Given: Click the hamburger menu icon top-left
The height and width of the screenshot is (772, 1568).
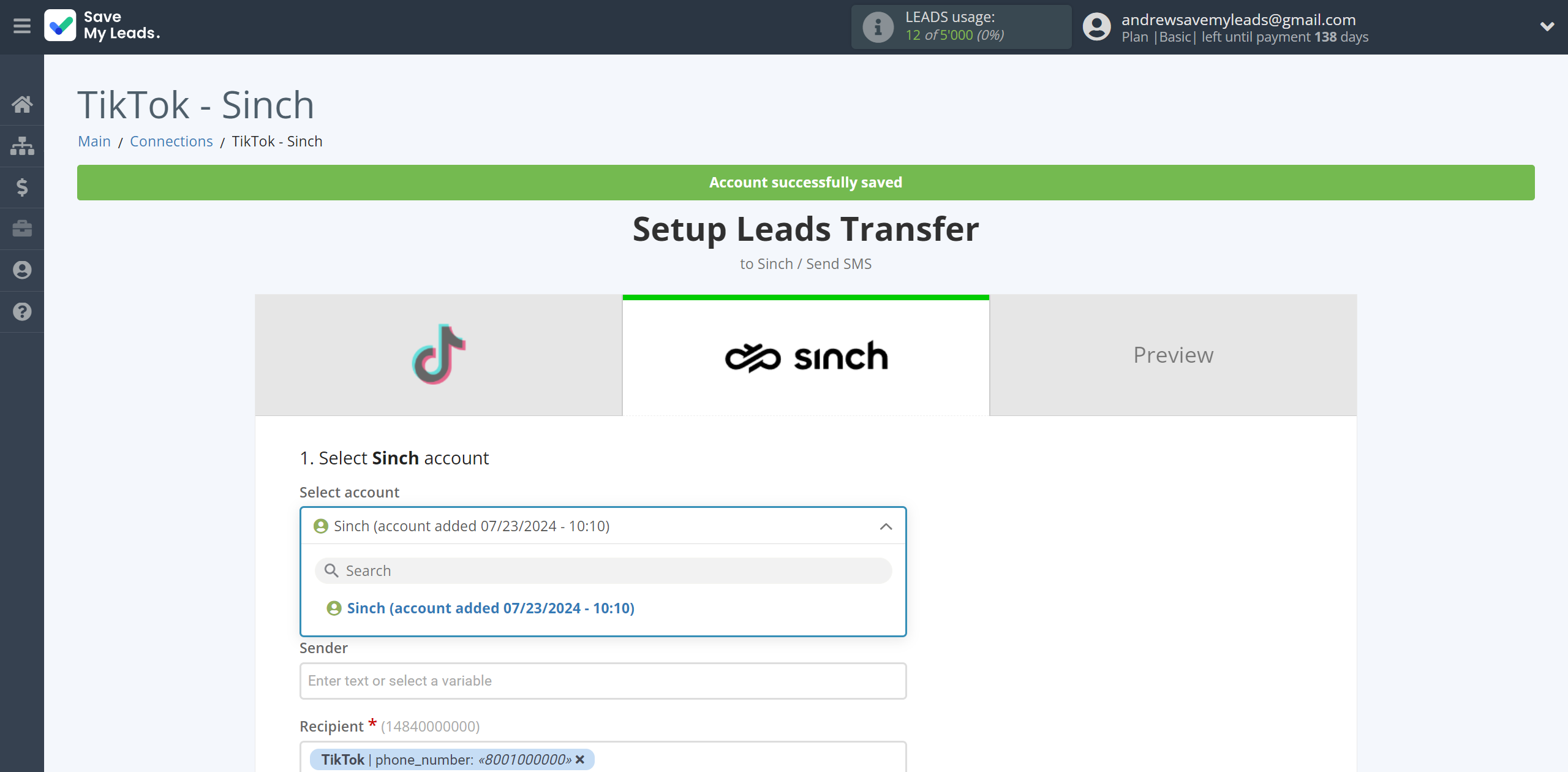Looking at the screenshot, I should click(x=22, y=26).
